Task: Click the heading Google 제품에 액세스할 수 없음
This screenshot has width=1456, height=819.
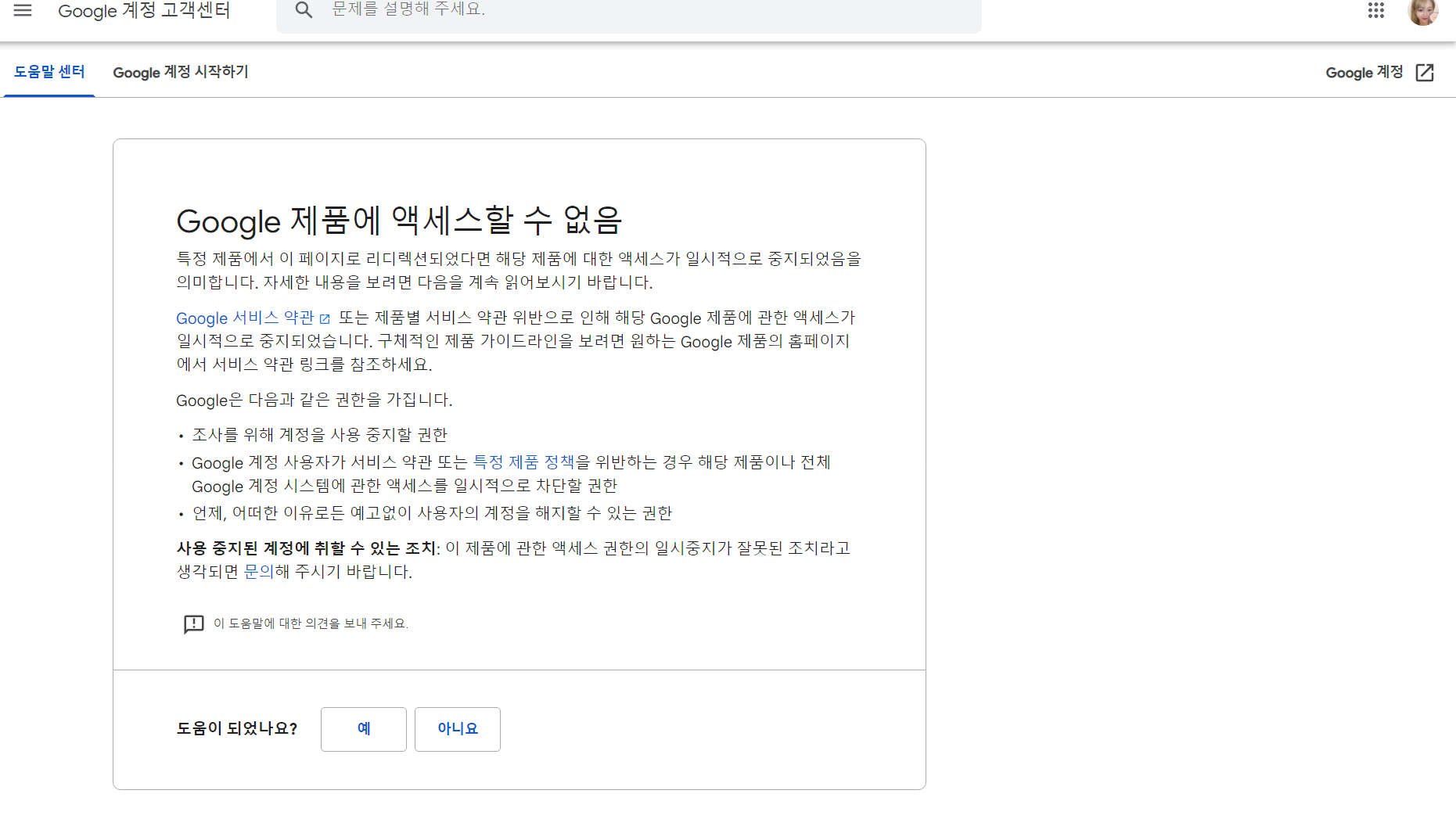Action: point(399,221)
